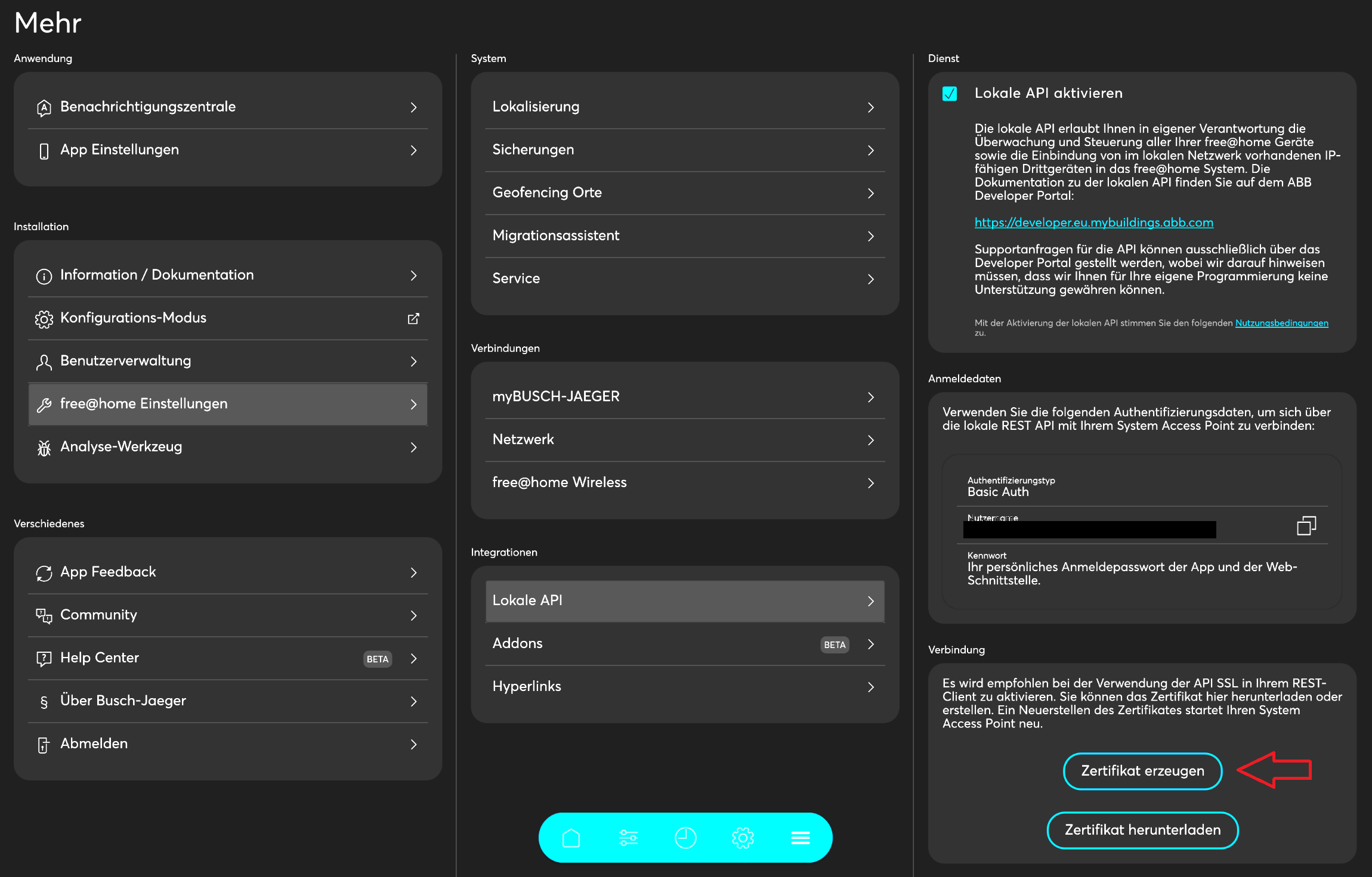Click the redacted Nutzername field
This screenshot has width=1372, height=877.
point(1089,529)
